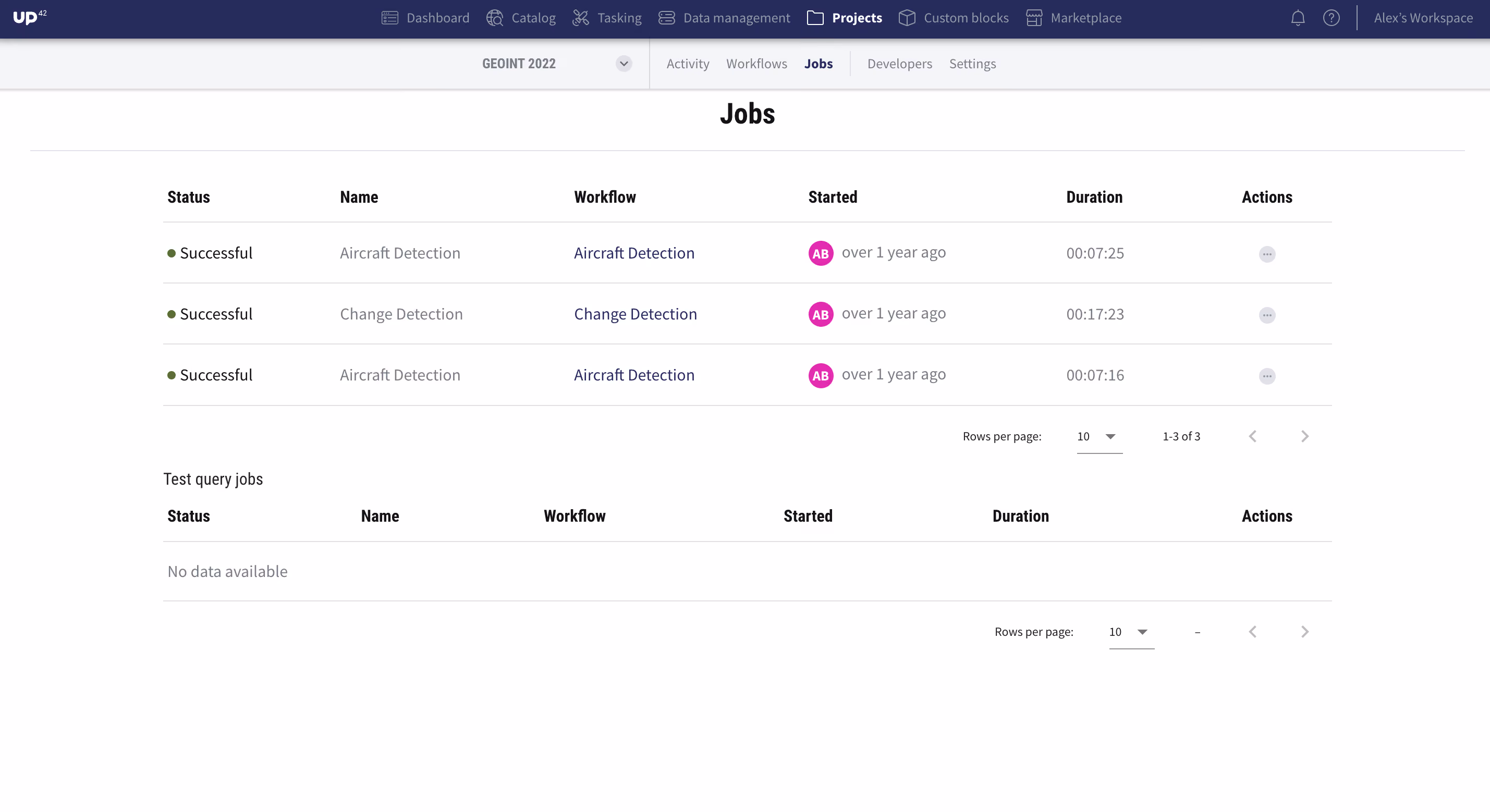
Task: Open Marketplace in top navigation
Action: (x=1073, y=18)
